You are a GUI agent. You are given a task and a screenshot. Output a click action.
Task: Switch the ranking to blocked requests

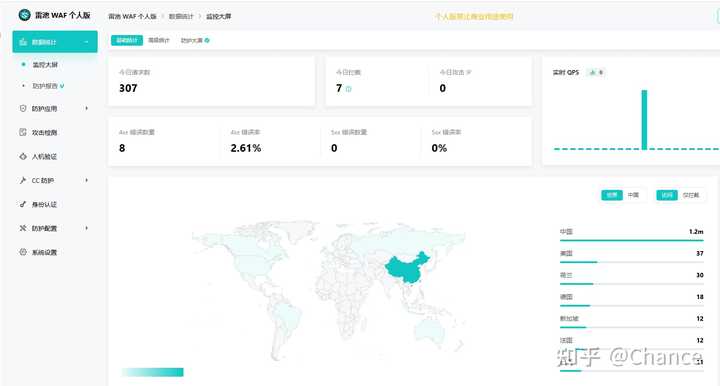[x=691, y=195]
